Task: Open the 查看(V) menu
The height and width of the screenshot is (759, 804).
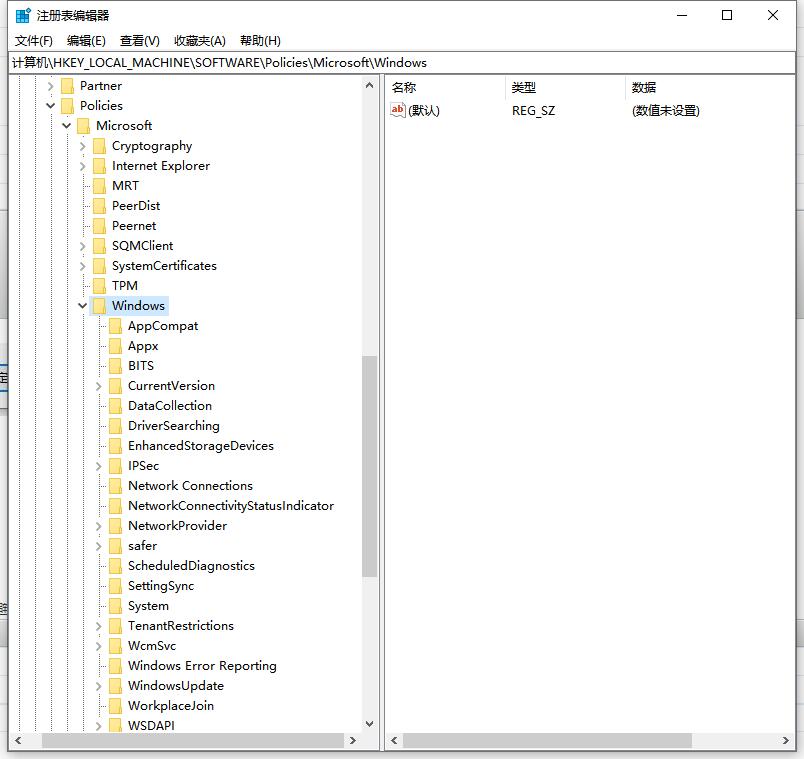Action: (x=139, y=41)
